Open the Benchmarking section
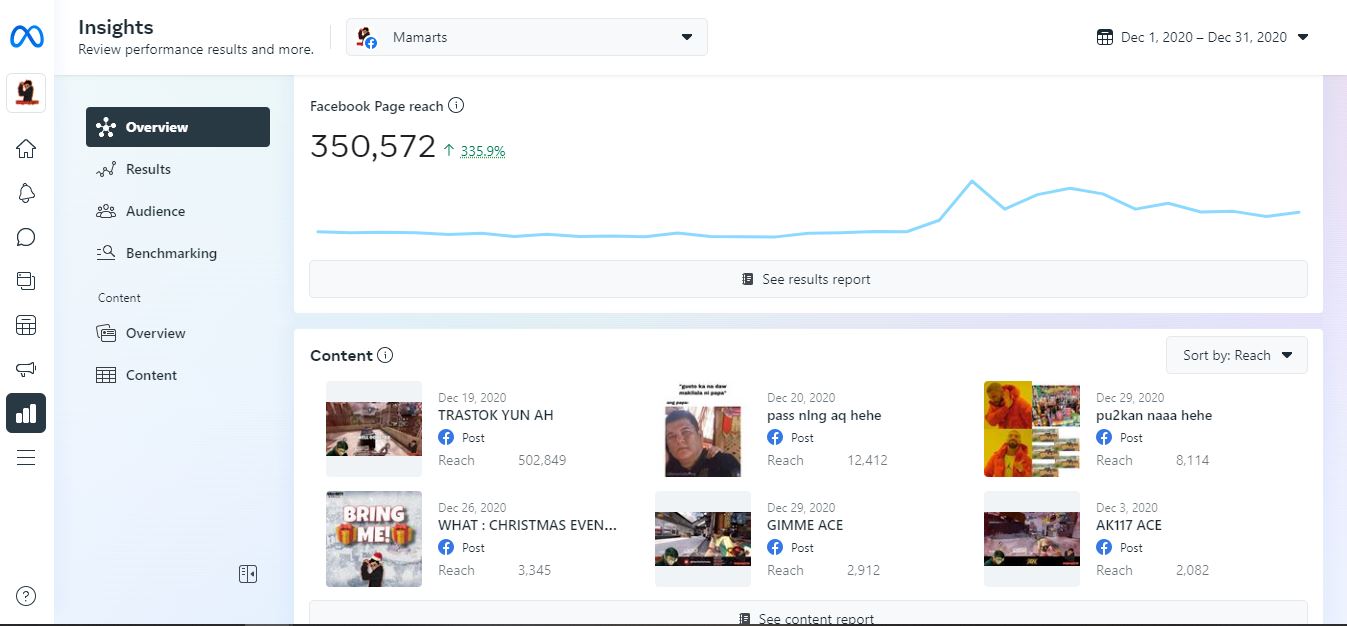Viewport: 1347px width, 626px height. point(178,253)
